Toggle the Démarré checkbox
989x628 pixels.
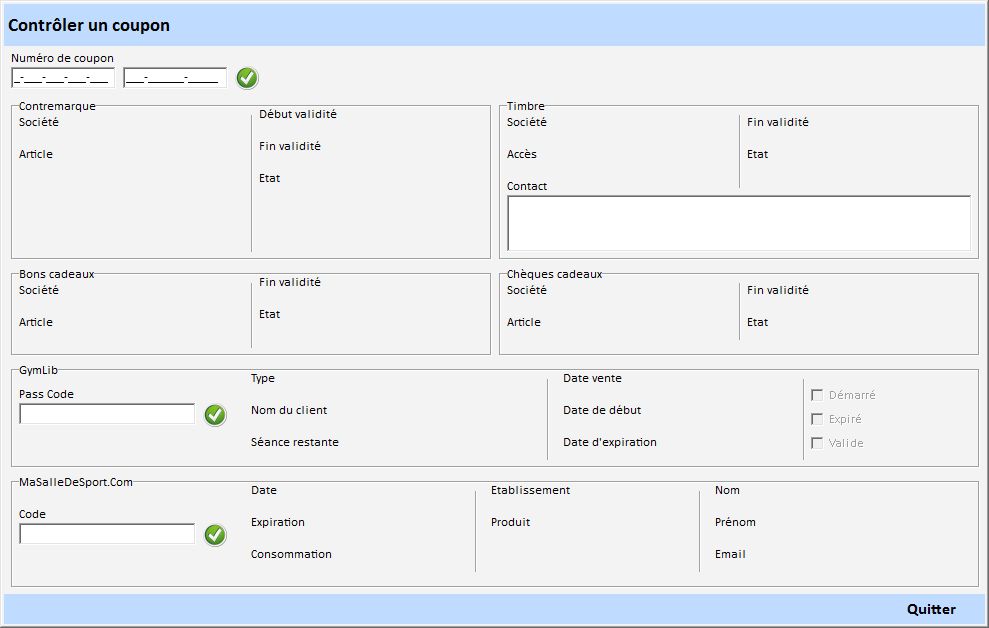[x=817, y=395]
